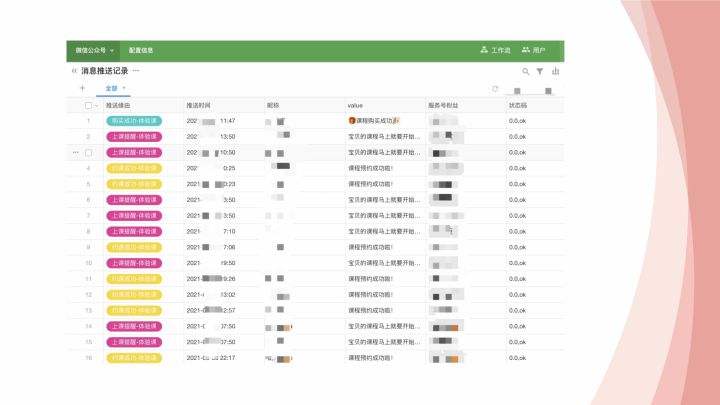This screenshot has width=720, height=405.
Task: Collapse sidebar with double-chevron icon
Action: click(73, 72)
